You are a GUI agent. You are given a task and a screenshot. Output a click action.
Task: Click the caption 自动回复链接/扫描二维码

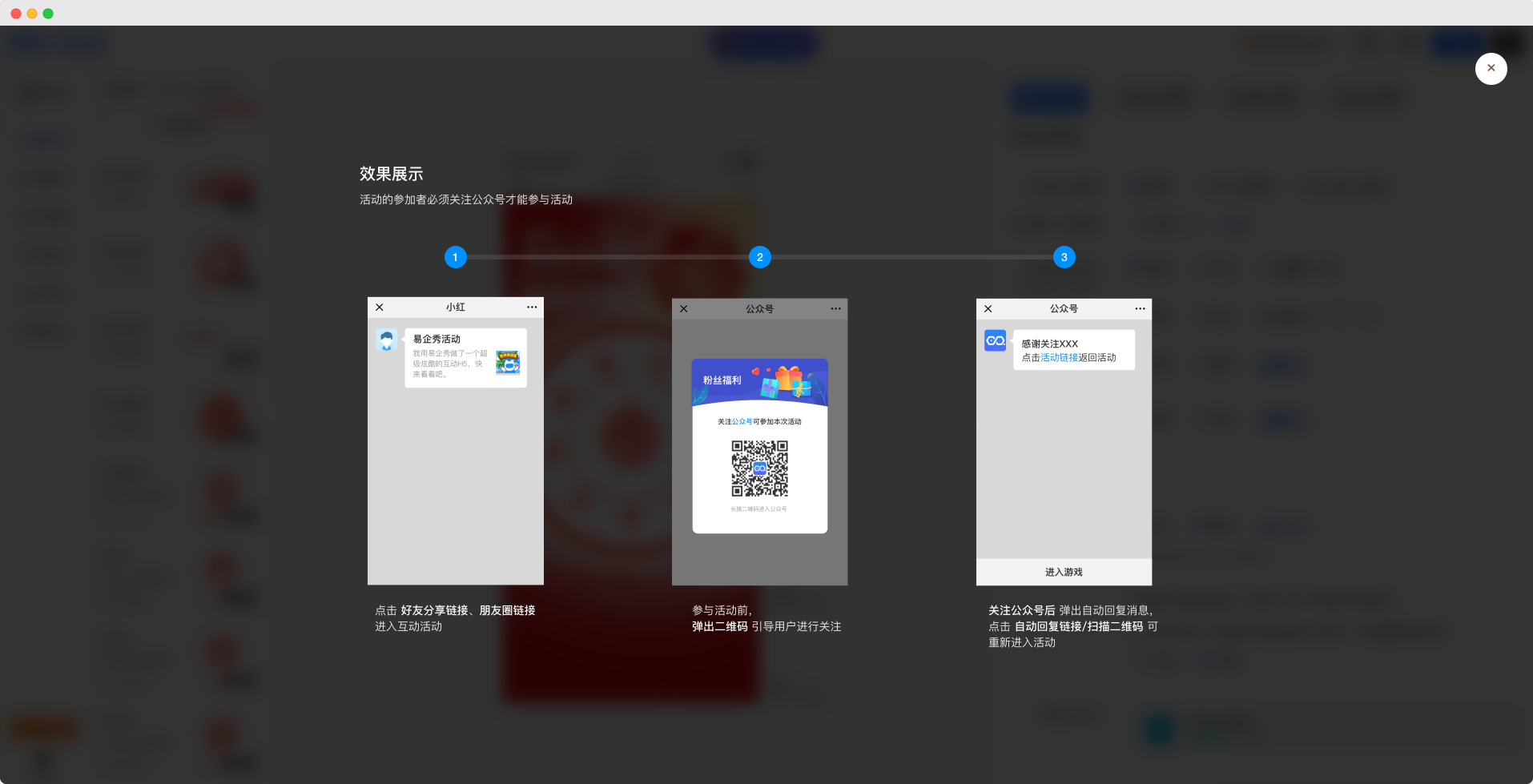1078,626
